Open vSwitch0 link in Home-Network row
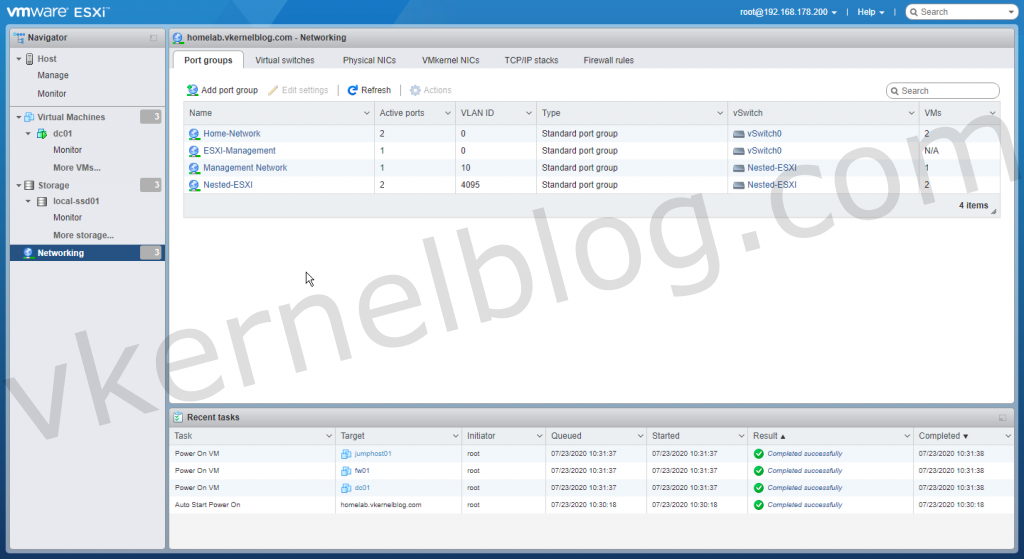The height and width of the screenshot is (559, 1024). click(763, 134)
